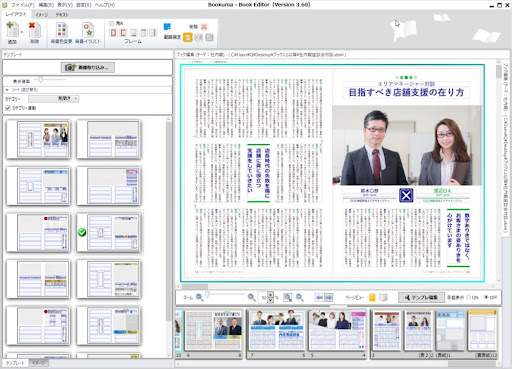The image size is (512, 369).
Task: Switch to the テキスト ribbon tab
Action: [62, 15]
